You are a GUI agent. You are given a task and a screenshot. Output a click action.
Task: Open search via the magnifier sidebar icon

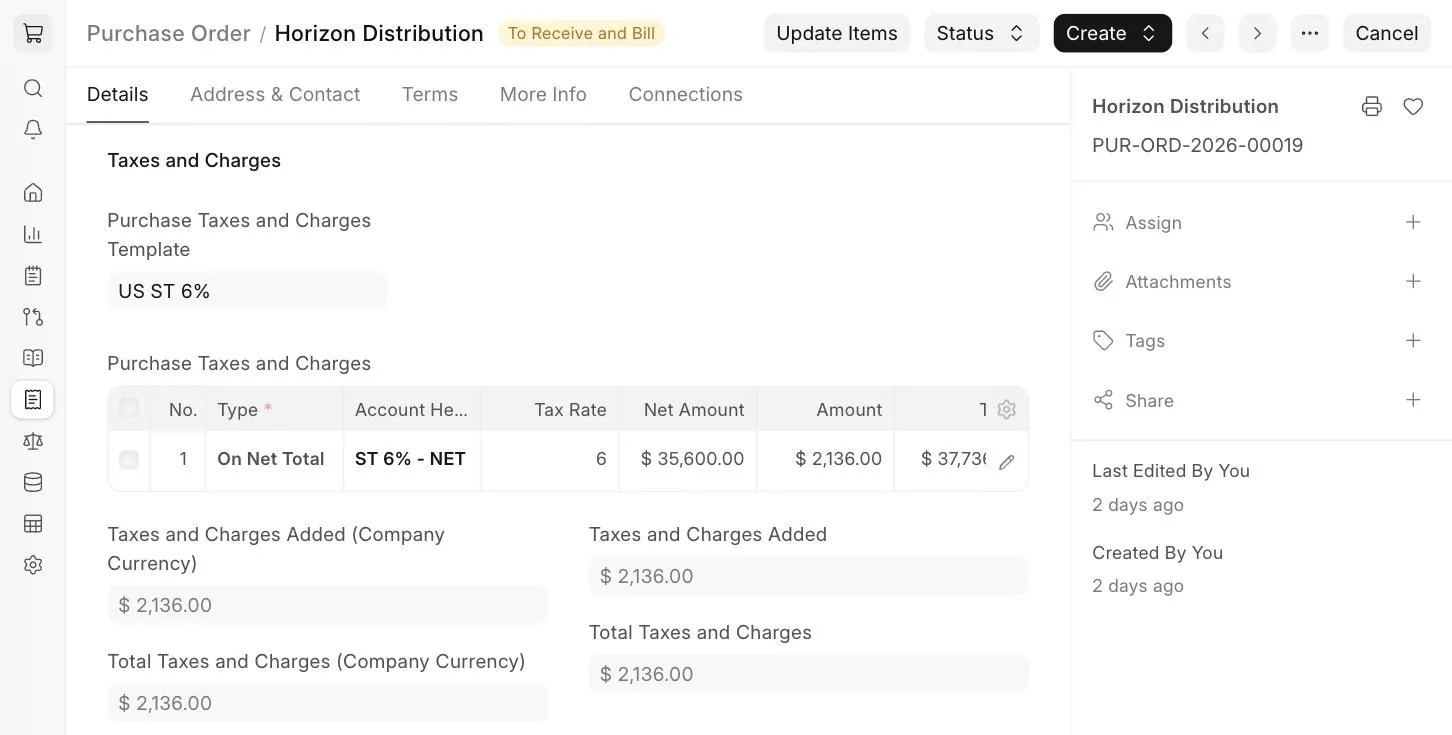(x=33, y=88)
